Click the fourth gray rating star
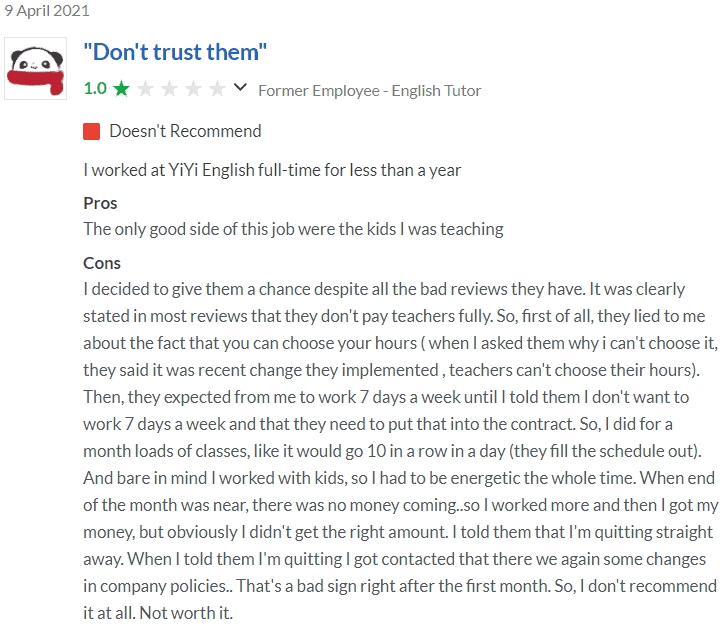The image size is (724, 626). [x=193, y=89]
